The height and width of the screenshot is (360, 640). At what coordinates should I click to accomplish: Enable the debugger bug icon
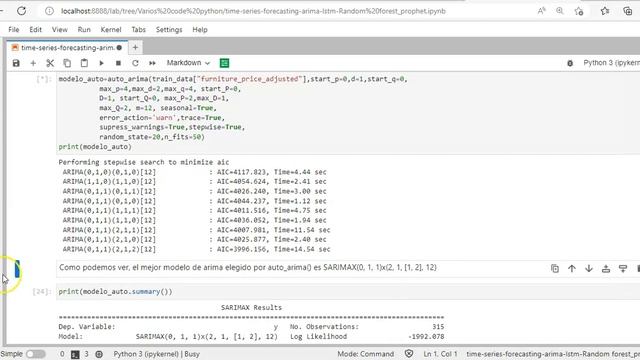click(570, 63)
